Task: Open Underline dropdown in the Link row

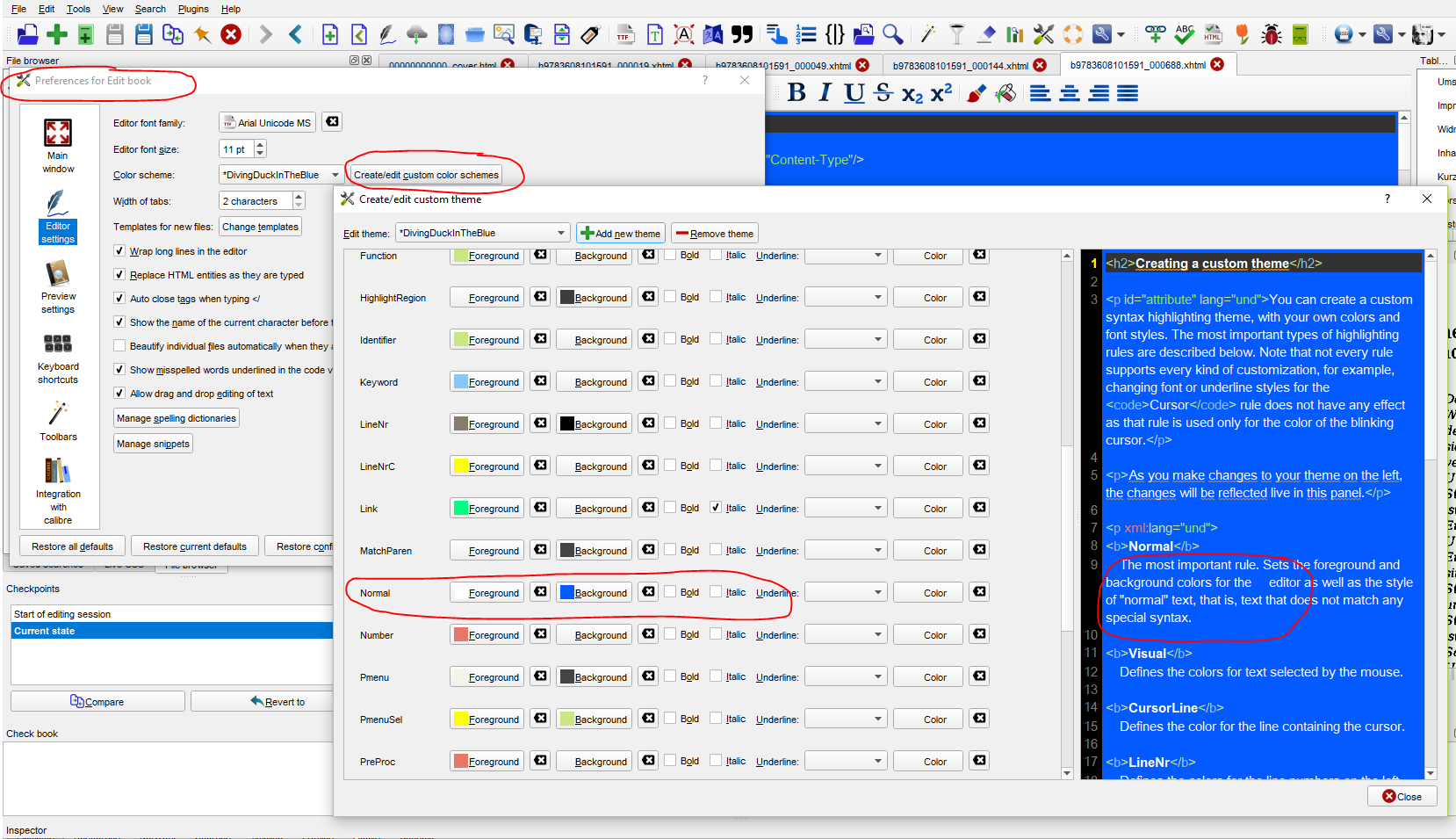Action: pyautogui.click(x=846, y=509)
